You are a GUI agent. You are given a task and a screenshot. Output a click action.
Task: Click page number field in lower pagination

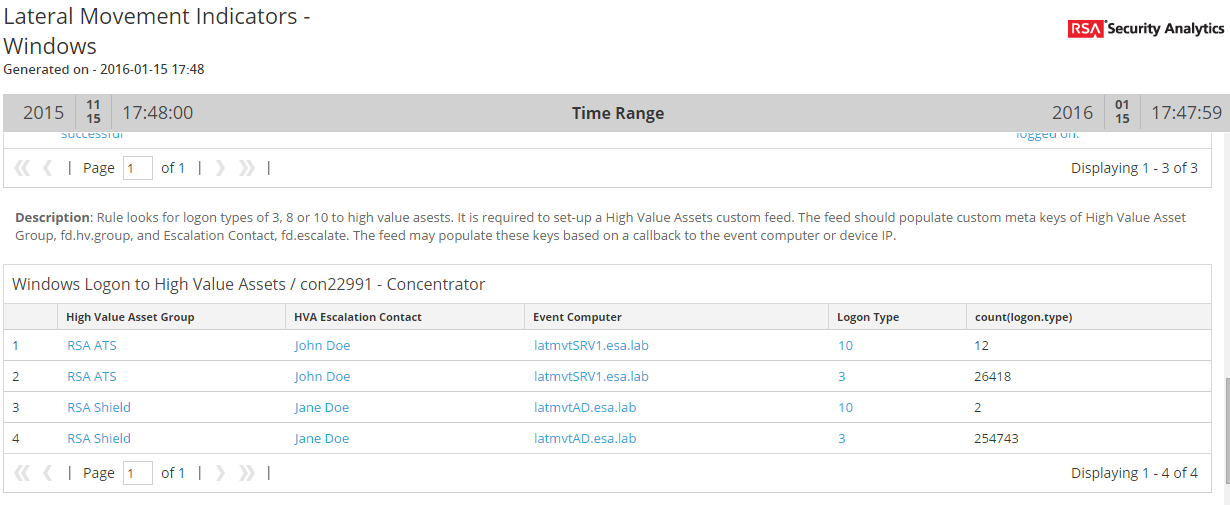[137, 473]
